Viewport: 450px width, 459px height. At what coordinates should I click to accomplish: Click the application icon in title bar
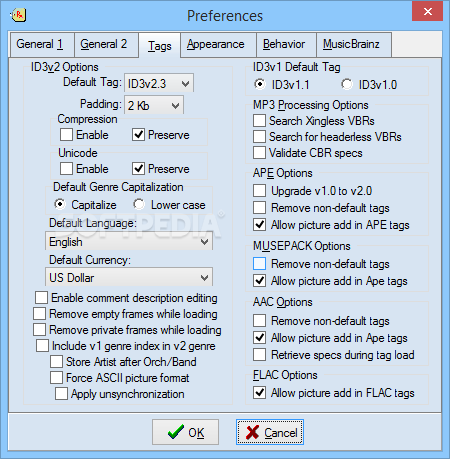(18, 15)
